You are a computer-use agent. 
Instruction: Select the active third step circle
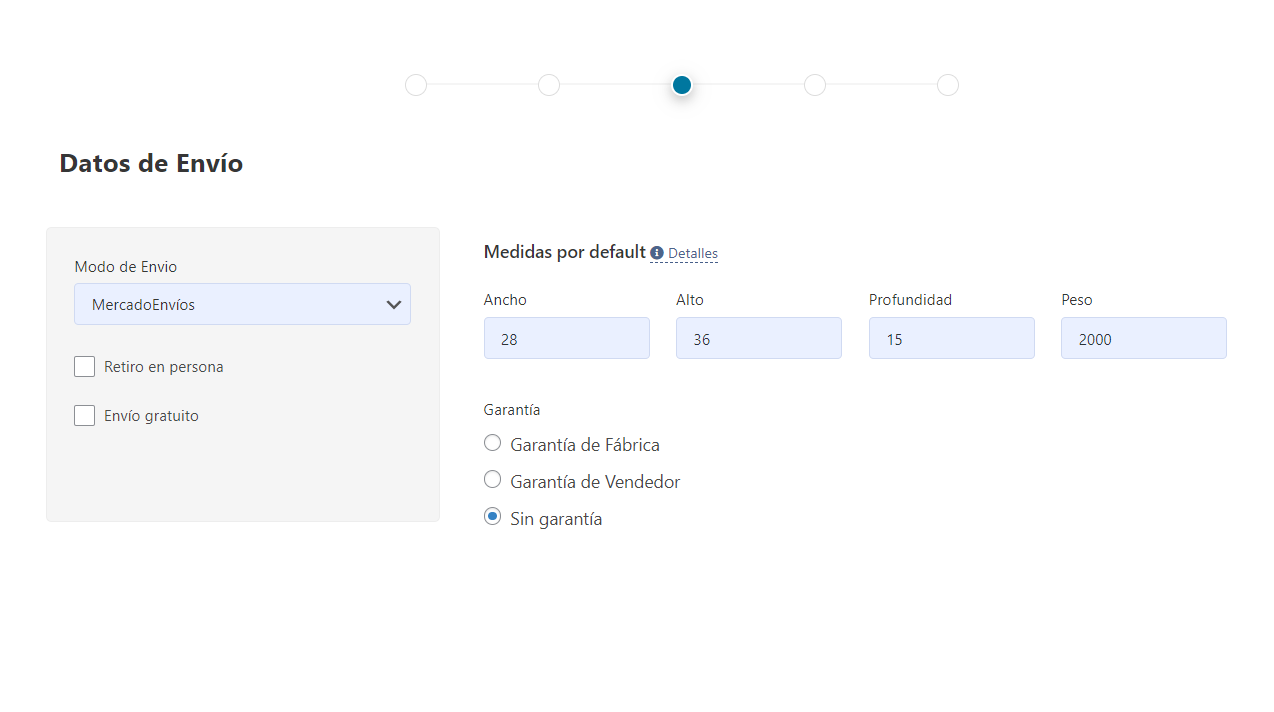point(682,85)
